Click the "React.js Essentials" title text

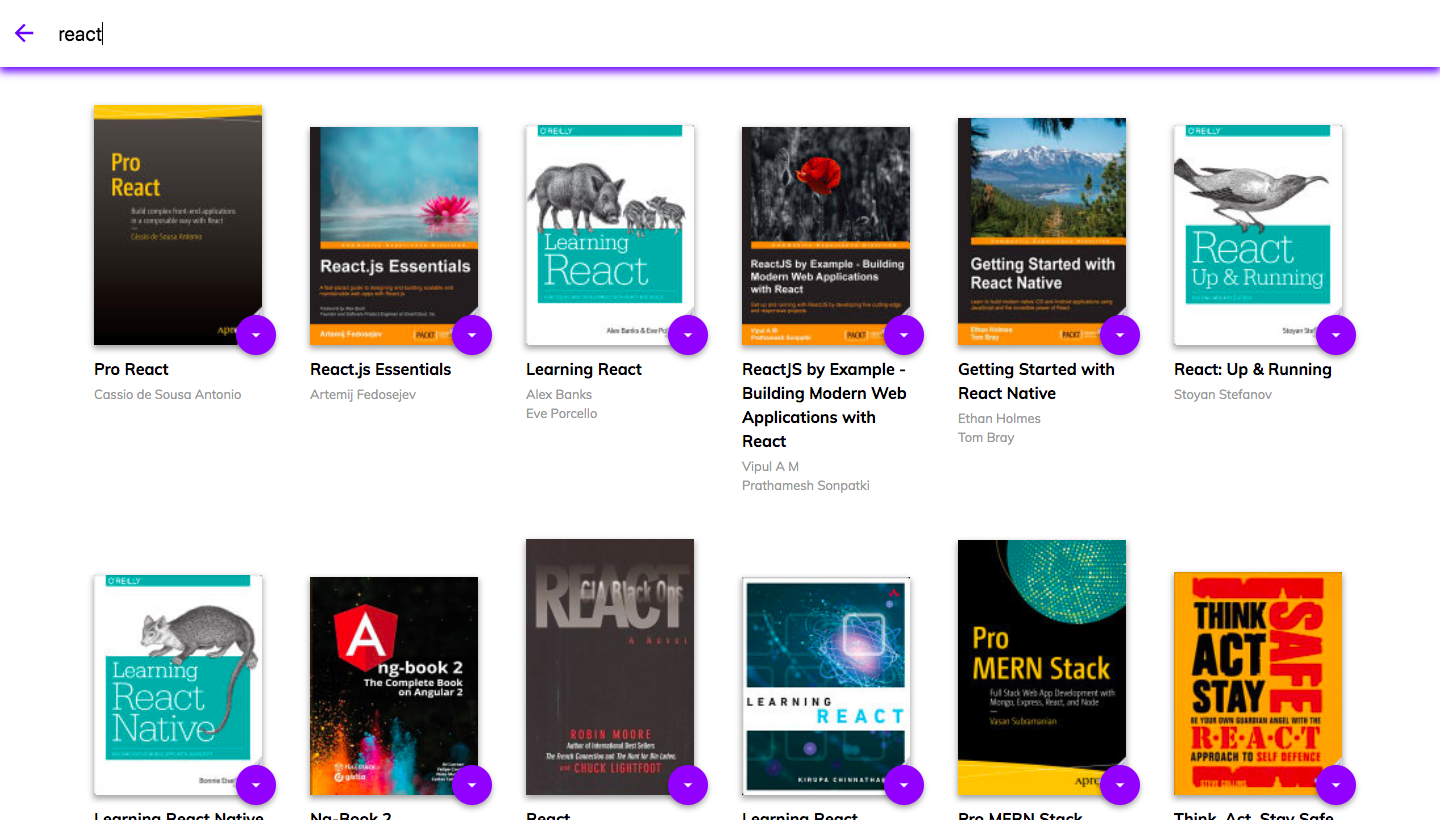[x=380, y=369]
